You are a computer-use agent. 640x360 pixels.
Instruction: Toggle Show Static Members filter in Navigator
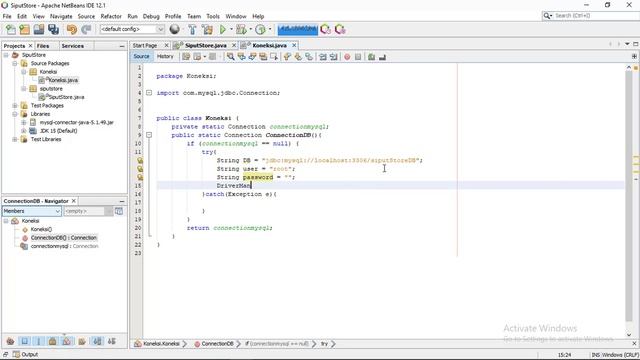(x=39, y=341)
